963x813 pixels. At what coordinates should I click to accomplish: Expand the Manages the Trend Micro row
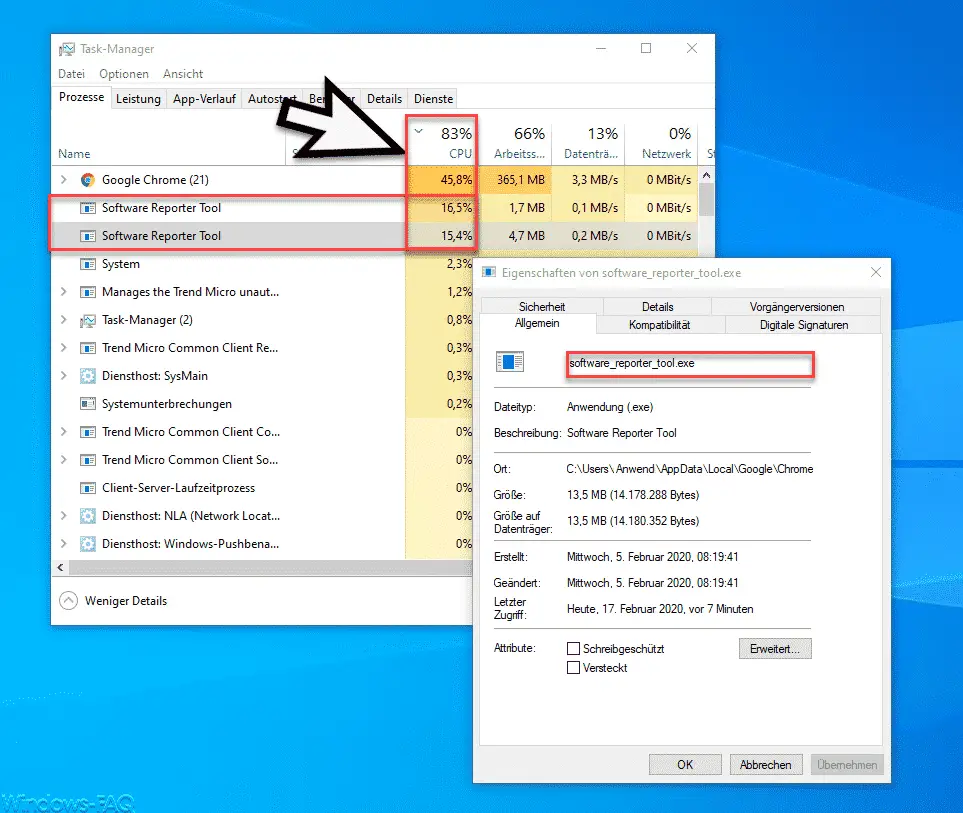point(63,292)
